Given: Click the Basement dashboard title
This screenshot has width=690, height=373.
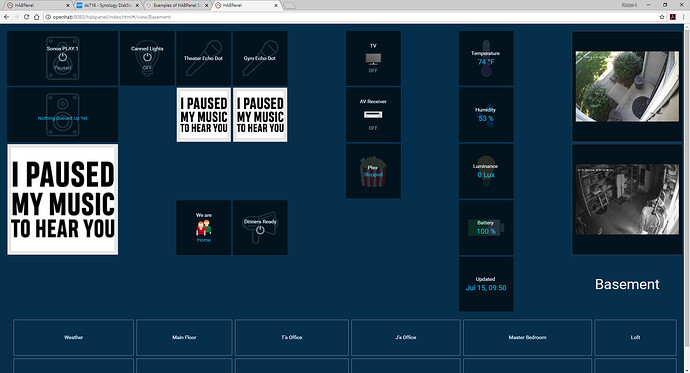Looking at the screenshot, I should point(627,284).
